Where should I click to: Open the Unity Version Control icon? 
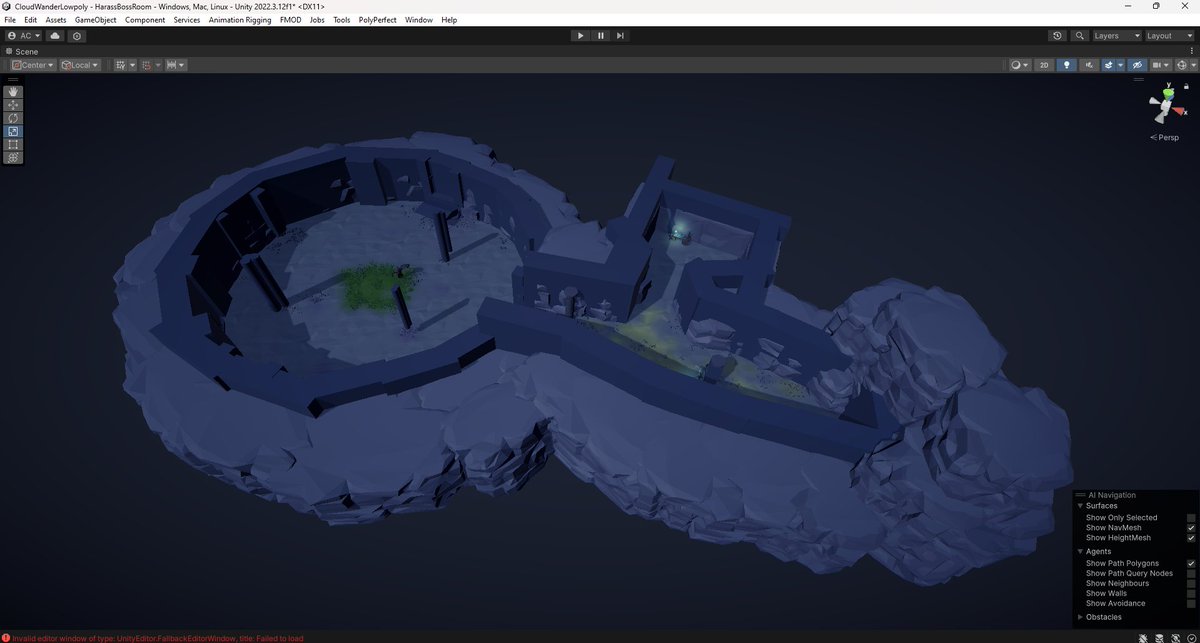click(x=77, y=35)
